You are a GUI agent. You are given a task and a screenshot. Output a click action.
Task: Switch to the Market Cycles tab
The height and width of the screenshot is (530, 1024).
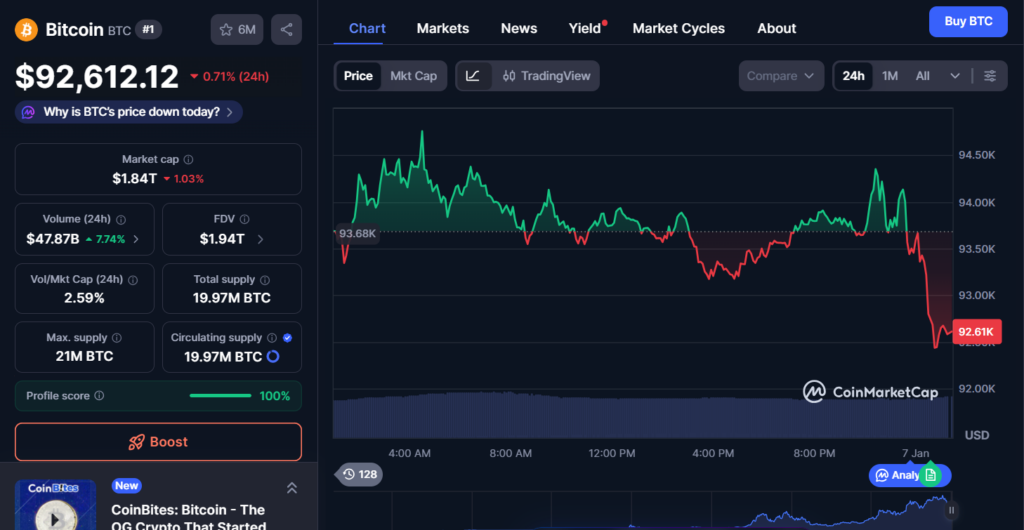[x=678, y=28]
